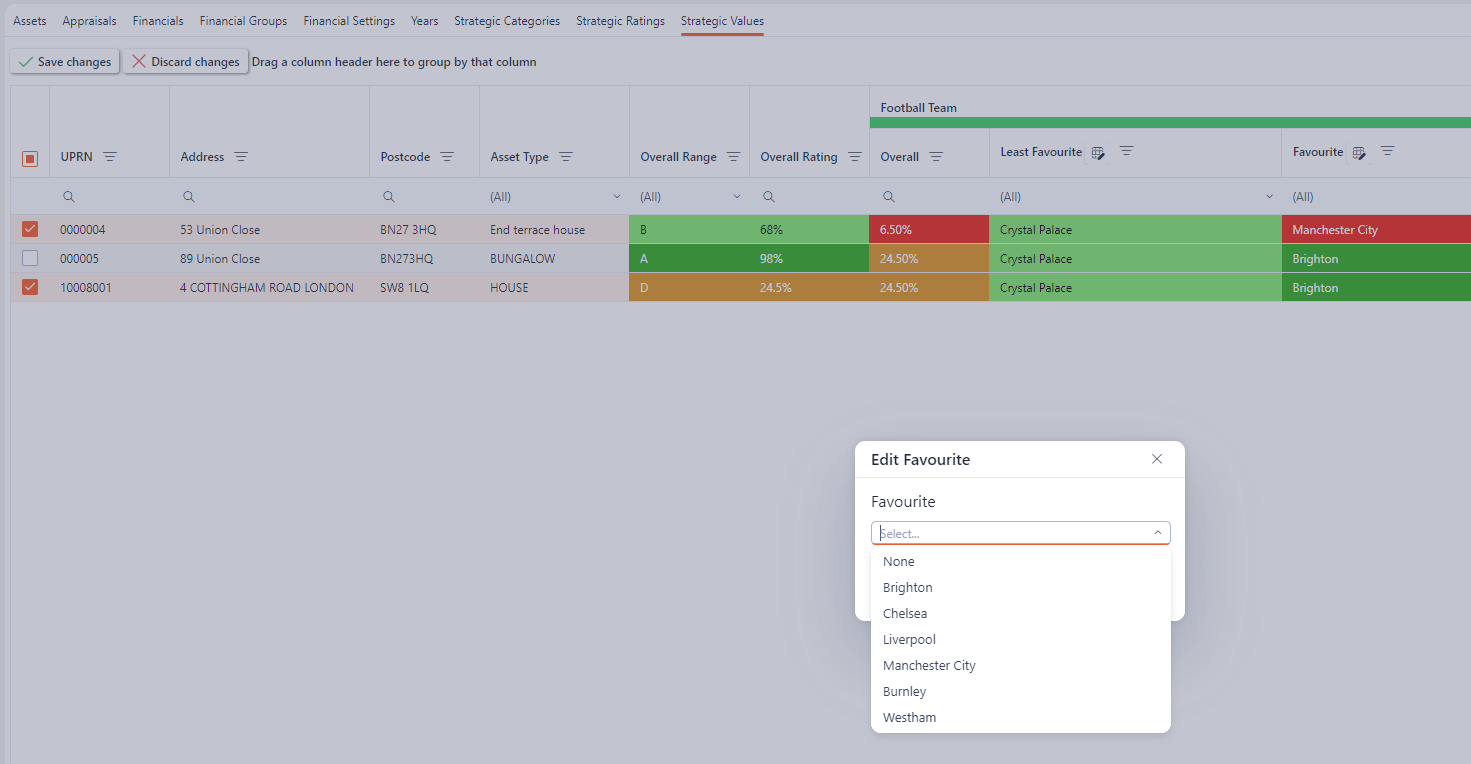
Task: Uncheck row 10008001 checkbox
Action: click(30, 287)
